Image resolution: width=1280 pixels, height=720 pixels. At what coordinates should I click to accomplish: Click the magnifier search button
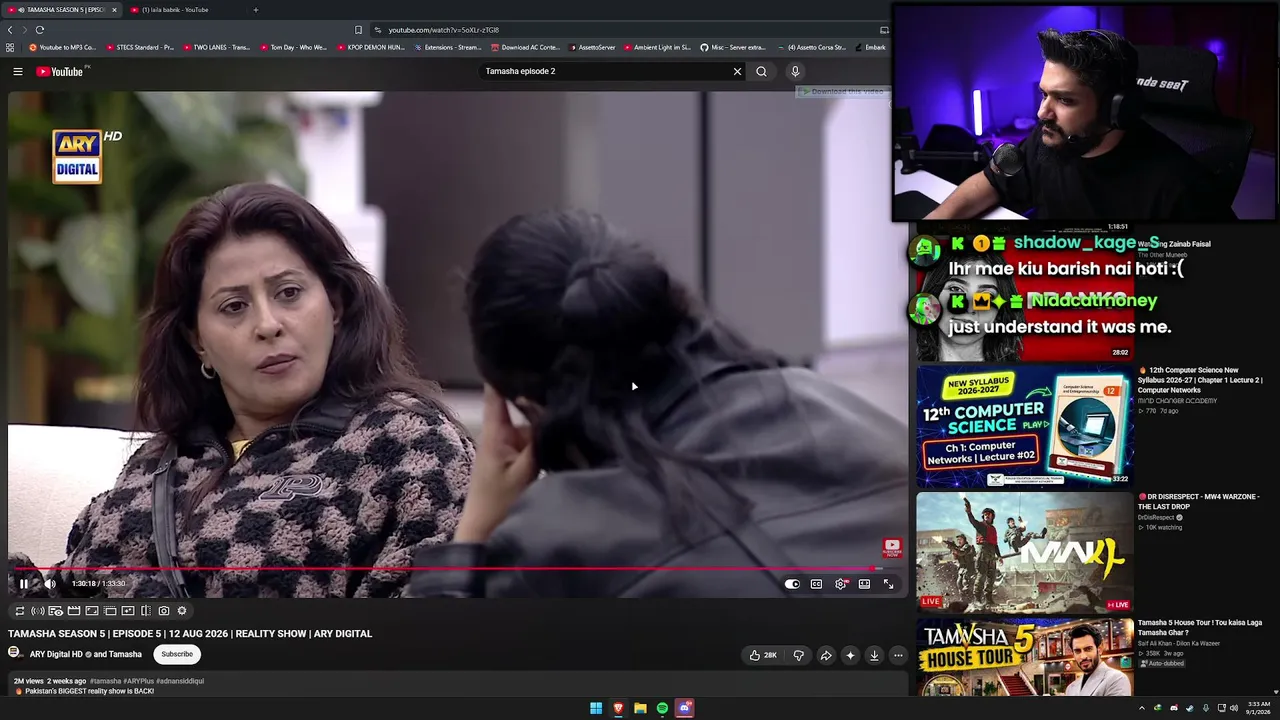(x=761, y=71)
